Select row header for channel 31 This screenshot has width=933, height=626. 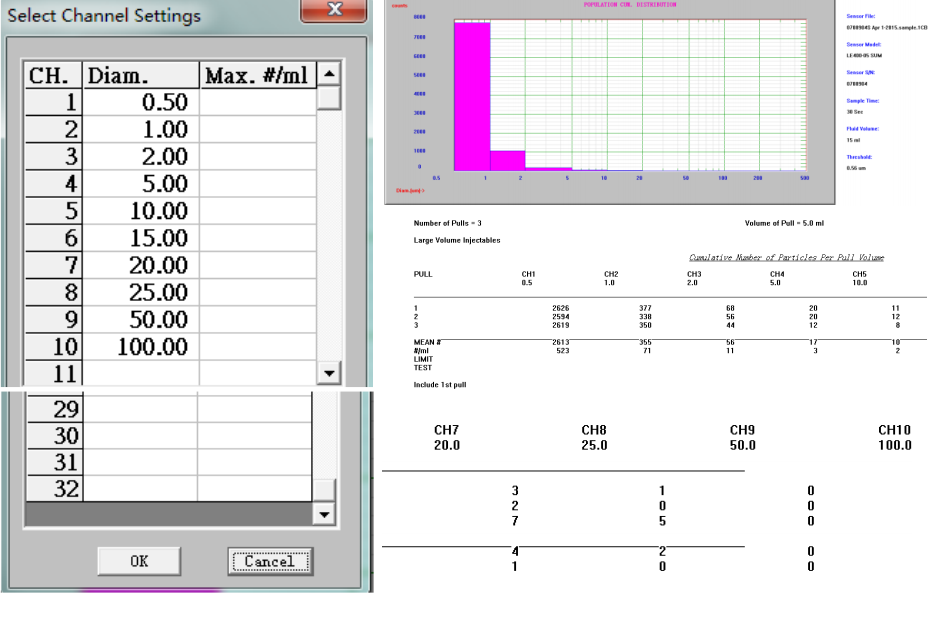coord(55,462)
